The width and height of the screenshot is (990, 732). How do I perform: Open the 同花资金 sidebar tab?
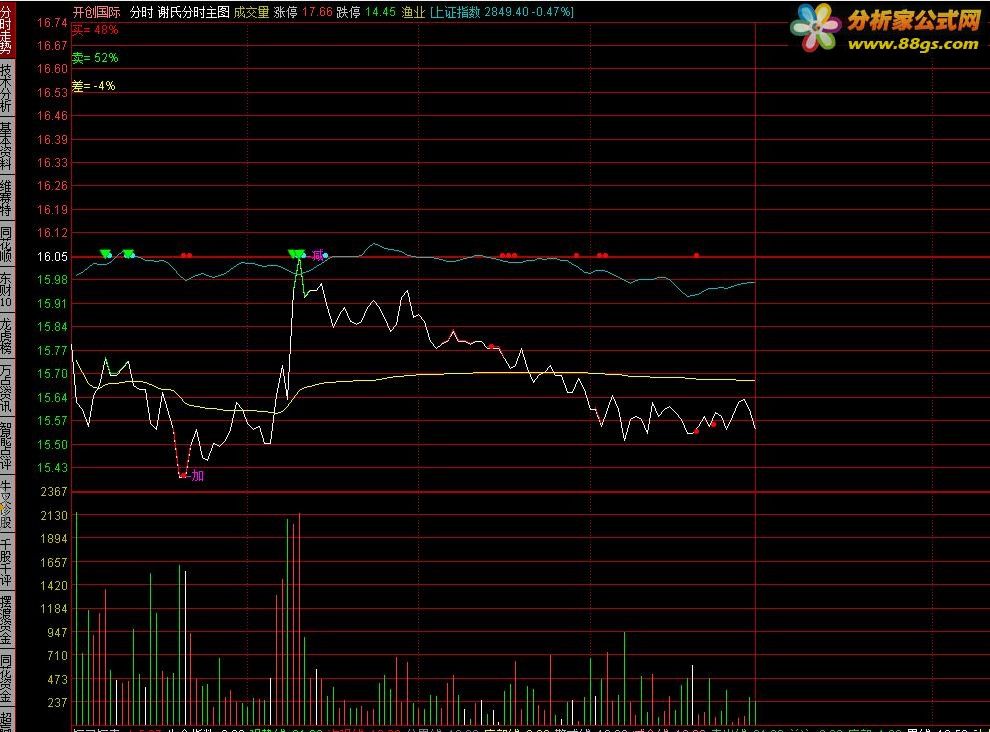pos(6,678)
